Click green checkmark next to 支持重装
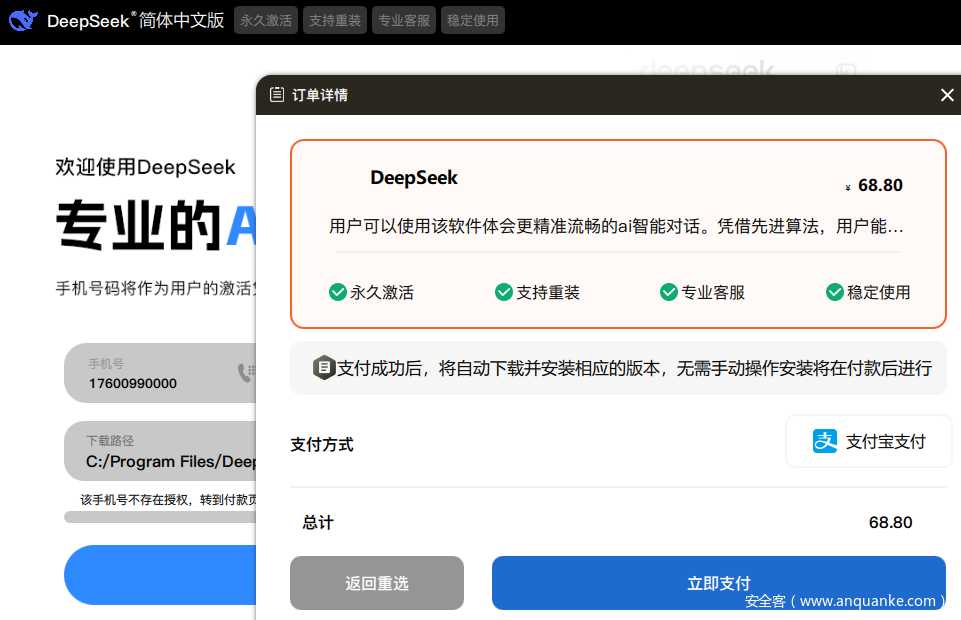This screenshot has width=961, height=620. pos(504,292)
